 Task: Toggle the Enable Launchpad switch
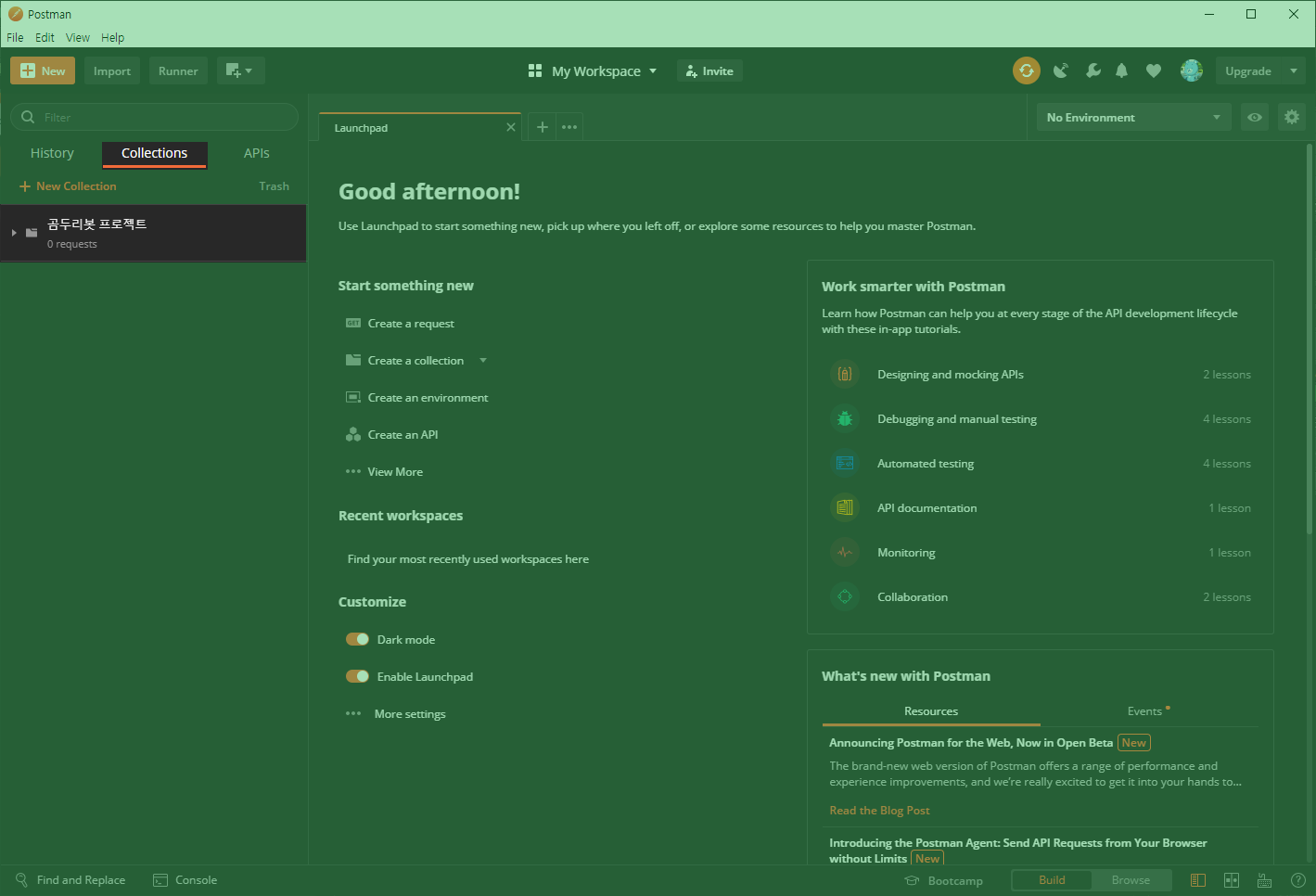357,676
